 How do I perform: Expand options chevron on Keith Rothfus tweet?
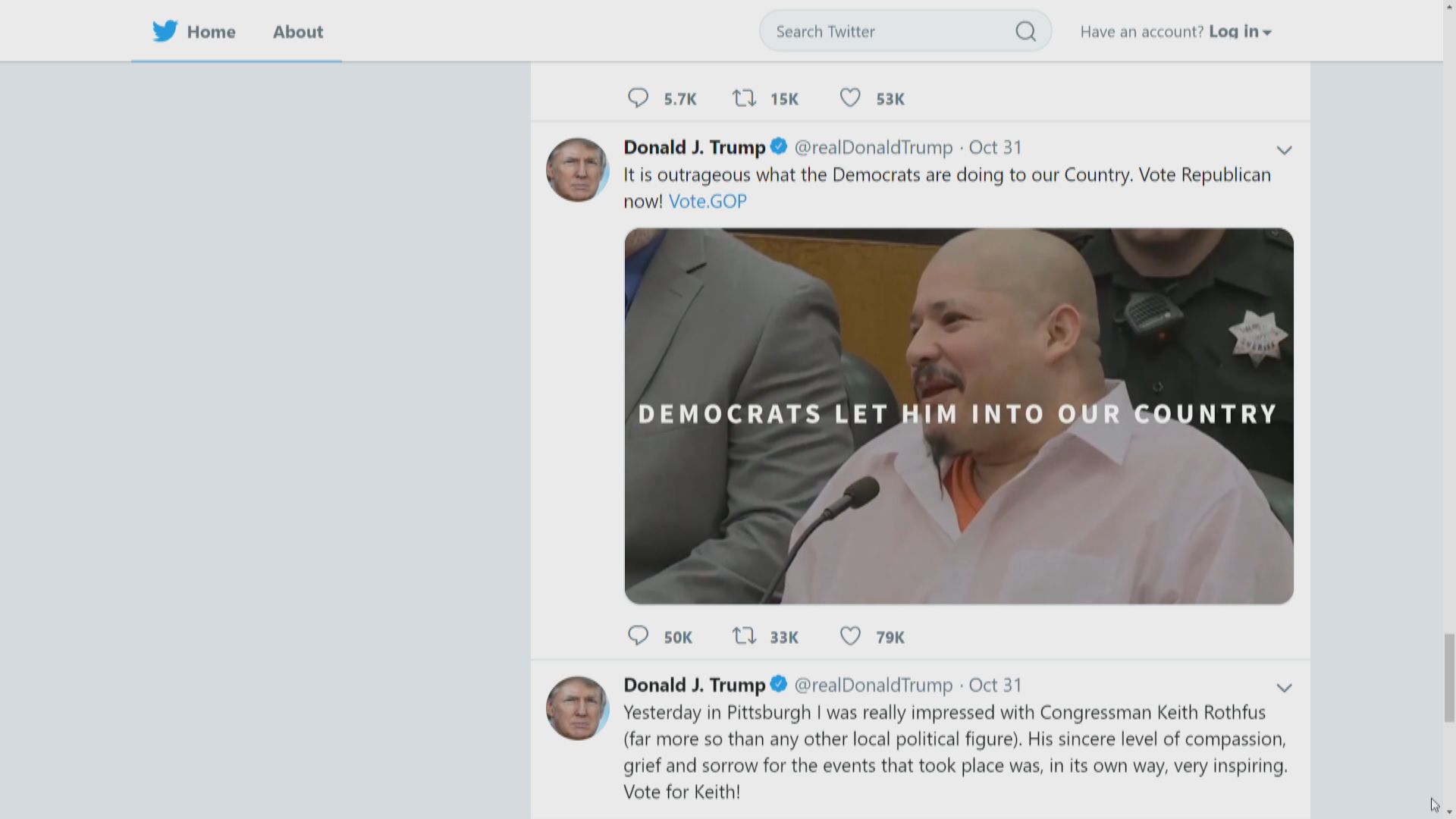coord(1284,688)
